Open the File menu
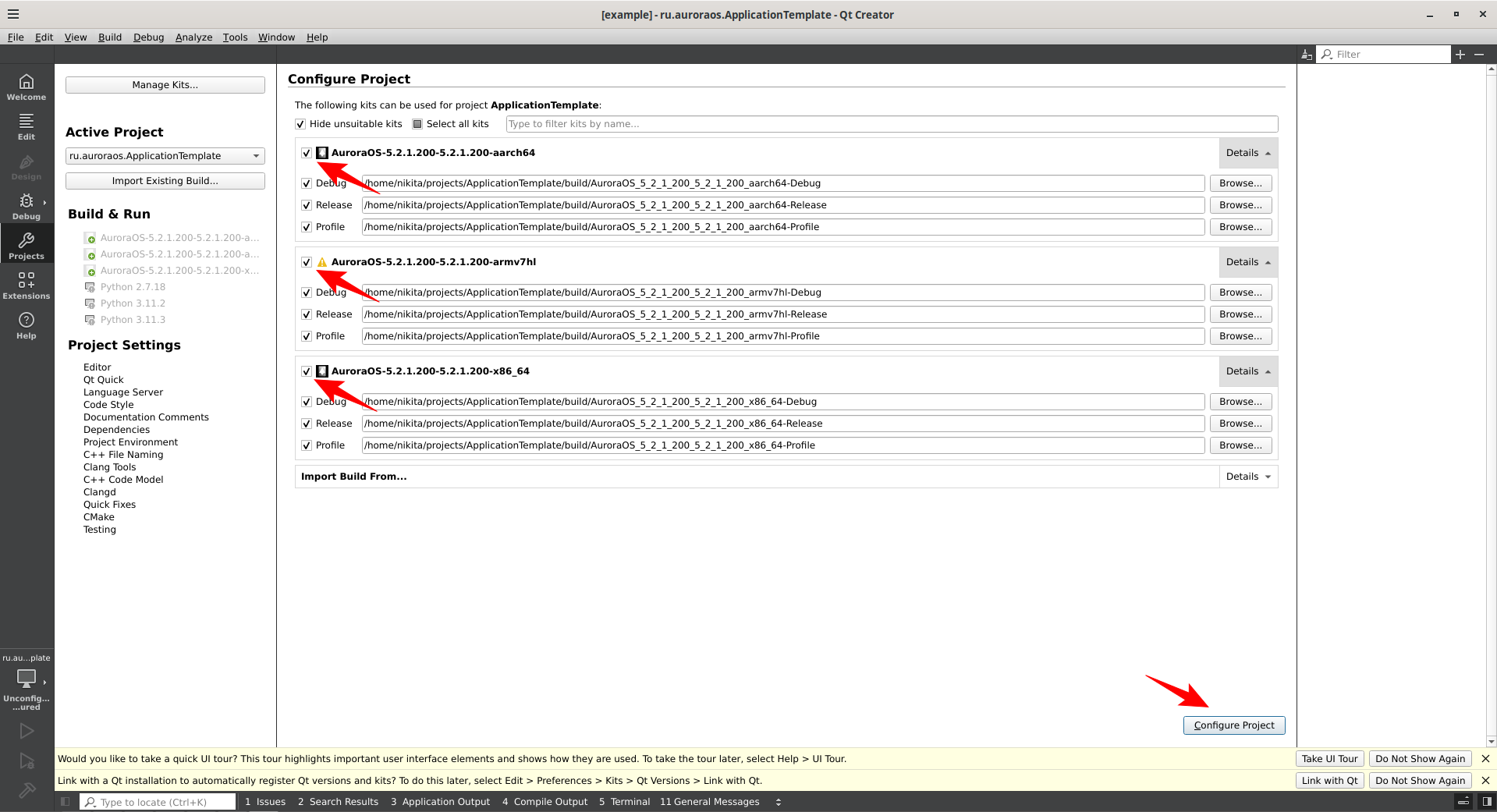This screenshot has height=812, width=1497. (16, 37)
